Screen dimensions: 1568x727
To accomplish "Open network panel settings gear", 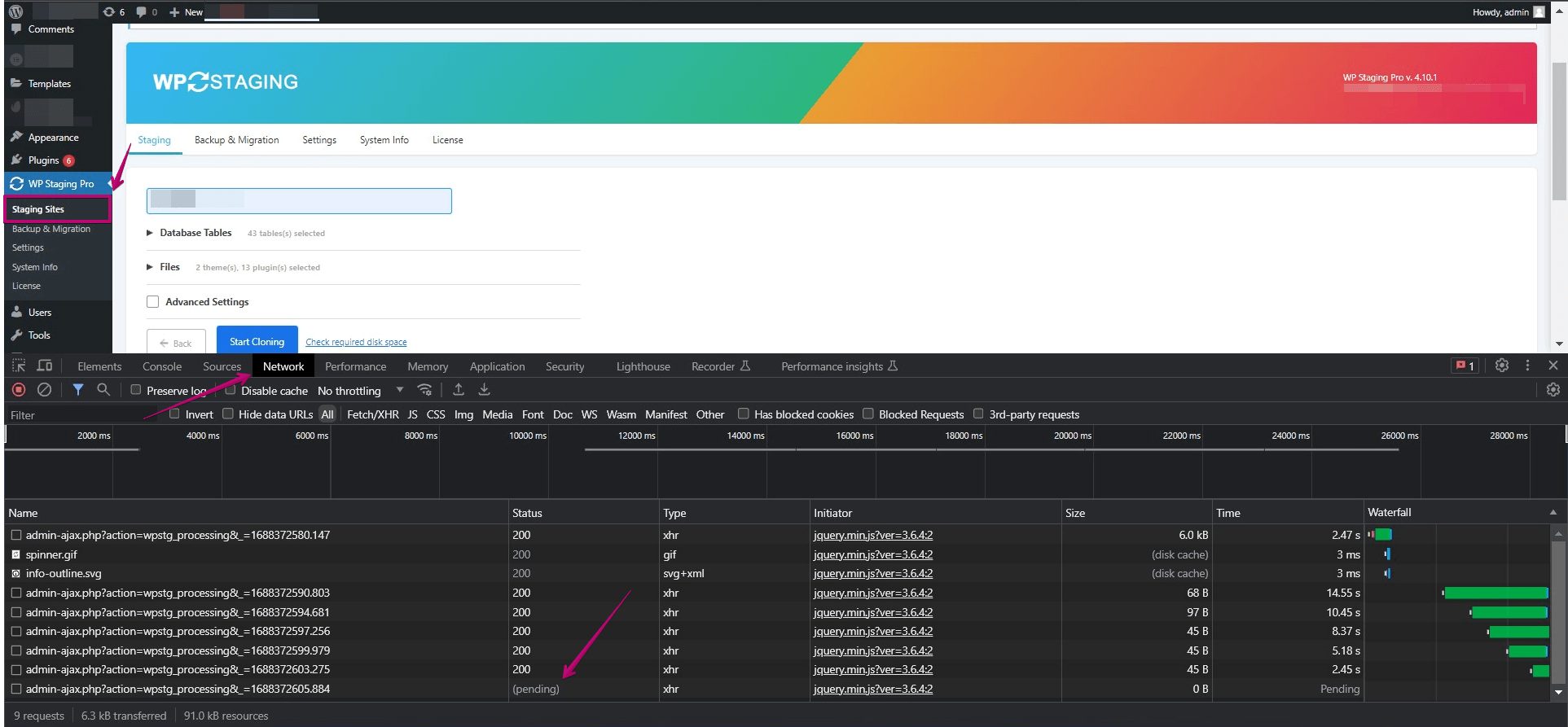I will click(1553, 390).
